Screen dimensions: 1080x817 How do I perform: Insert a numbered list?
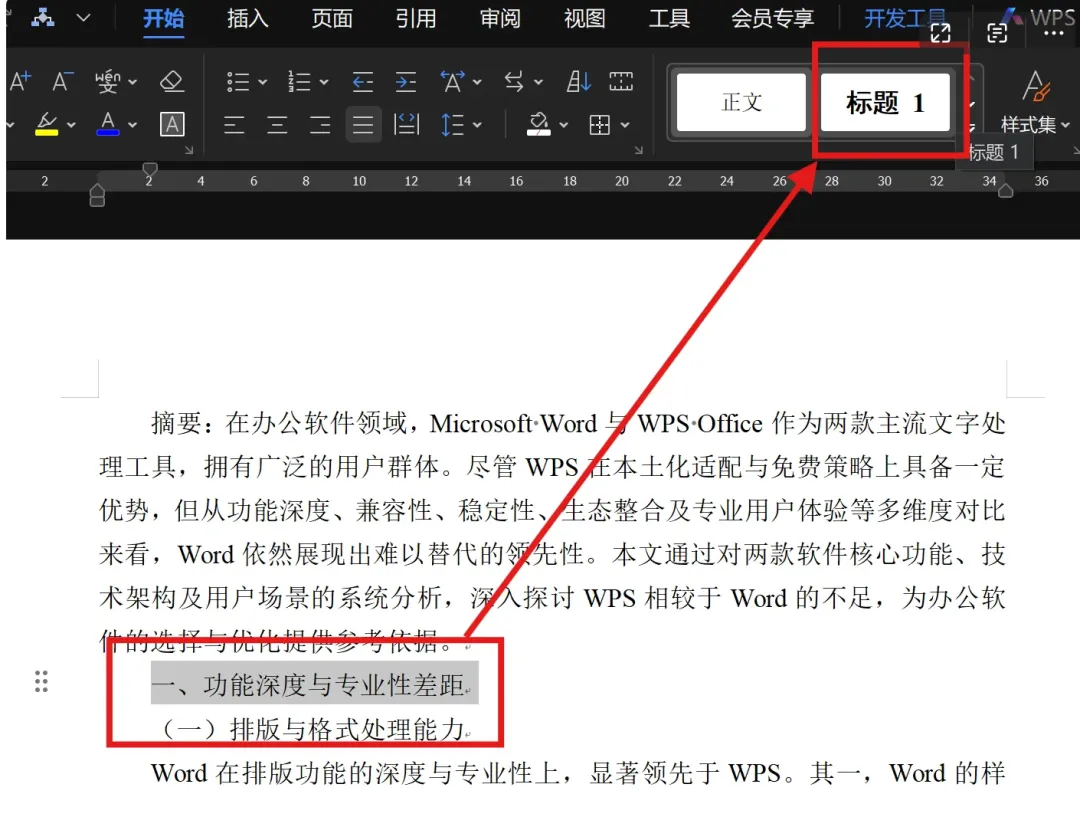(x=299, y=81)
